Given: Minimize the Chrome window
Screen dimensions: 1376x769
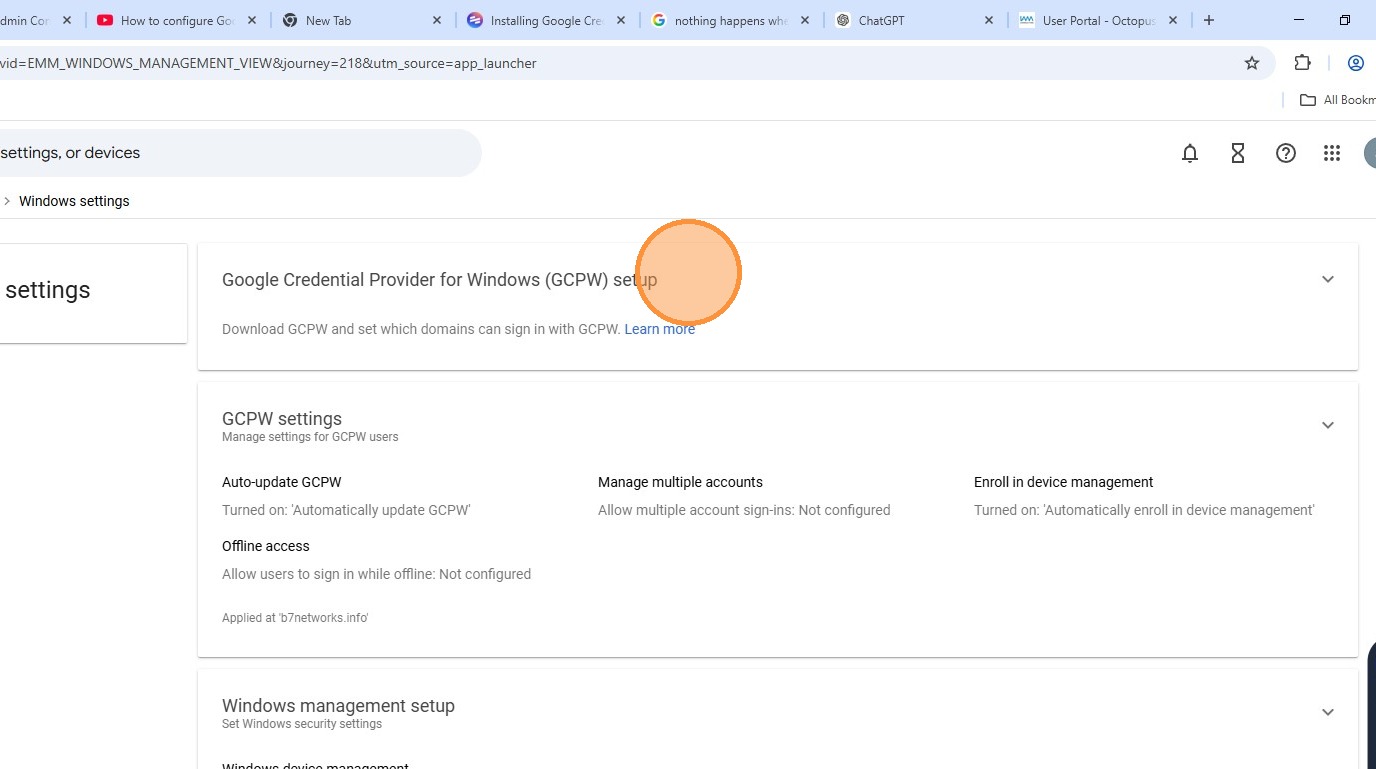Looking at the screenshot, I should point(1299,20).
